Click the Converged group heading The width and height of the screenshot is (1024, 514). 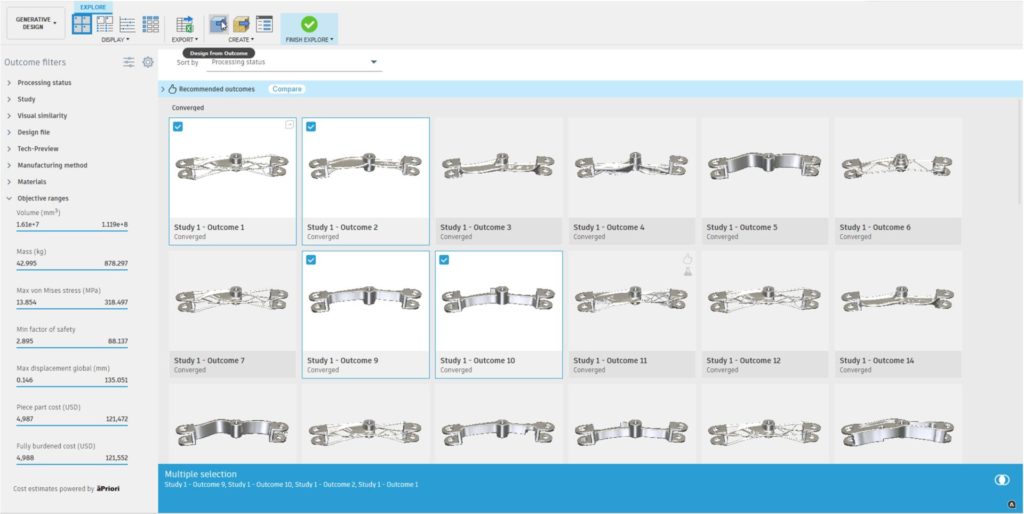tap(188, 108)
